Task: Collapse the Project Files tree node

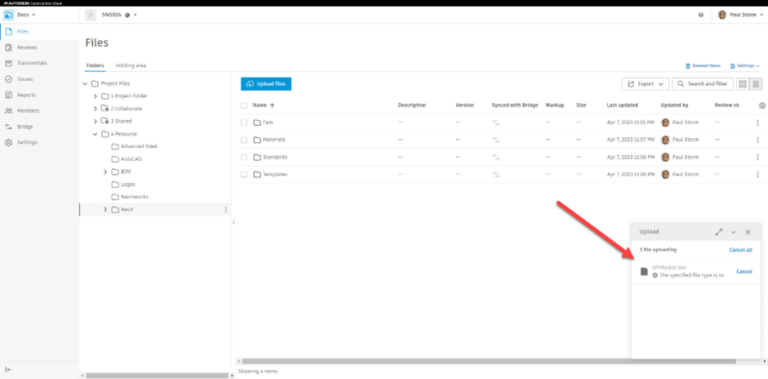Action: pos(85,84)
